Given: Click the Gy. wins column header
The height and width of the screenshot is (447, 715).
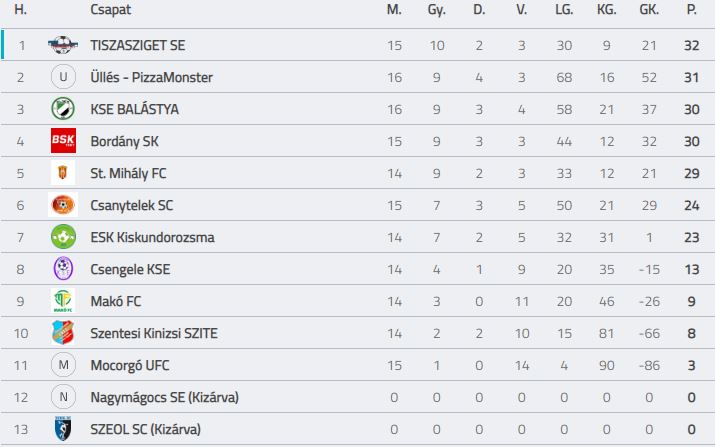Looking at the screenshot, I should click(x=436, y=10).
